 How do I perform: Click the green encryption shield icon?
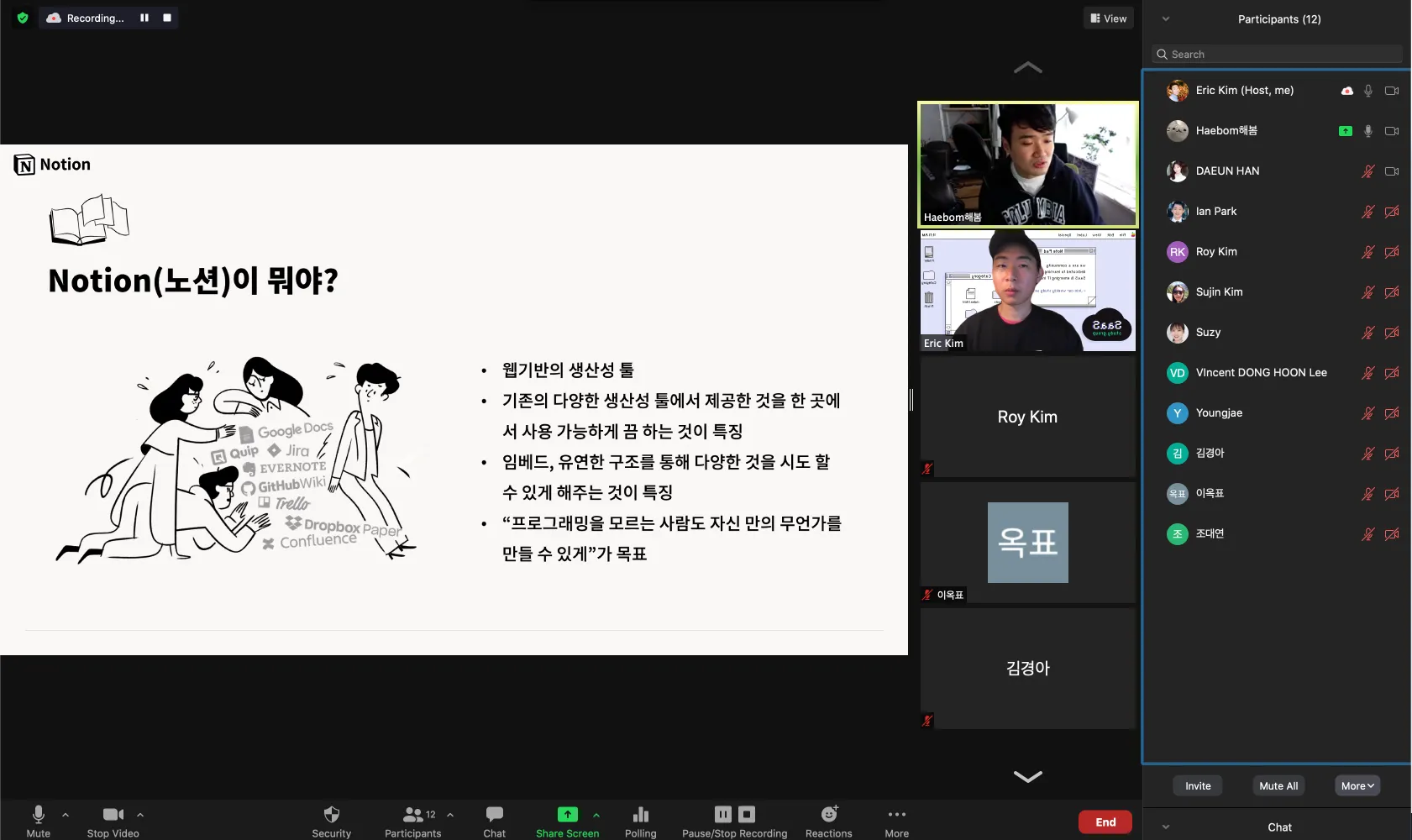23,18
